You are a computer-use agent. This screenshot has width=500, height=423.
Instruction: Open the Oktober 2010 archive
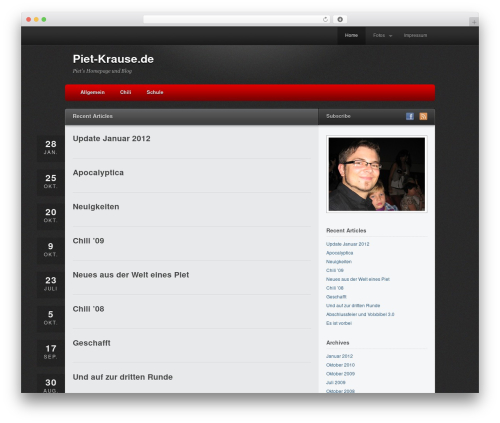tap(340, 365)
